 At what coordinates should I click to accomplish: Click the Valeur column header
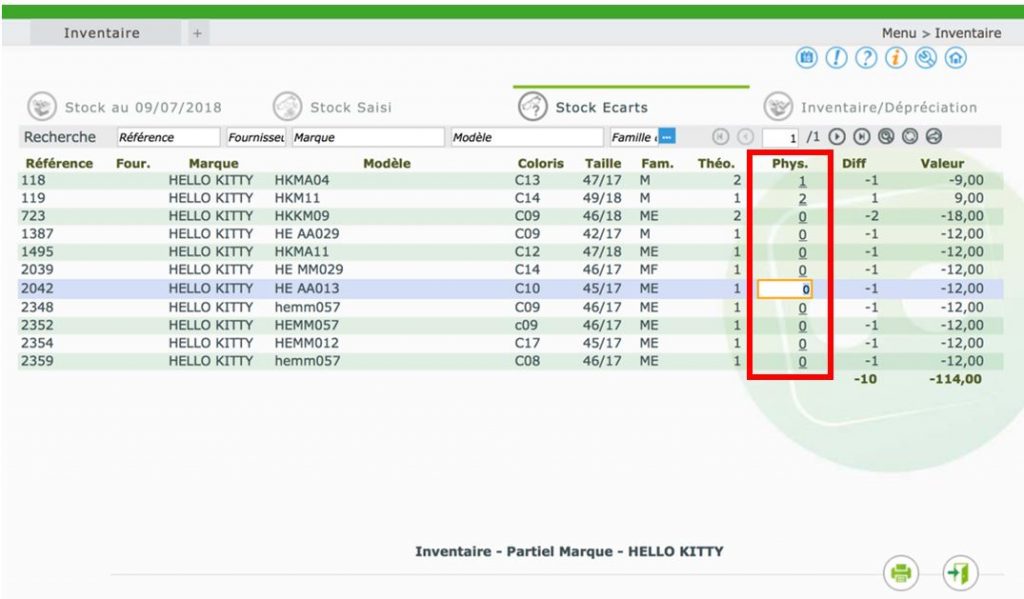tap(942, 163)
